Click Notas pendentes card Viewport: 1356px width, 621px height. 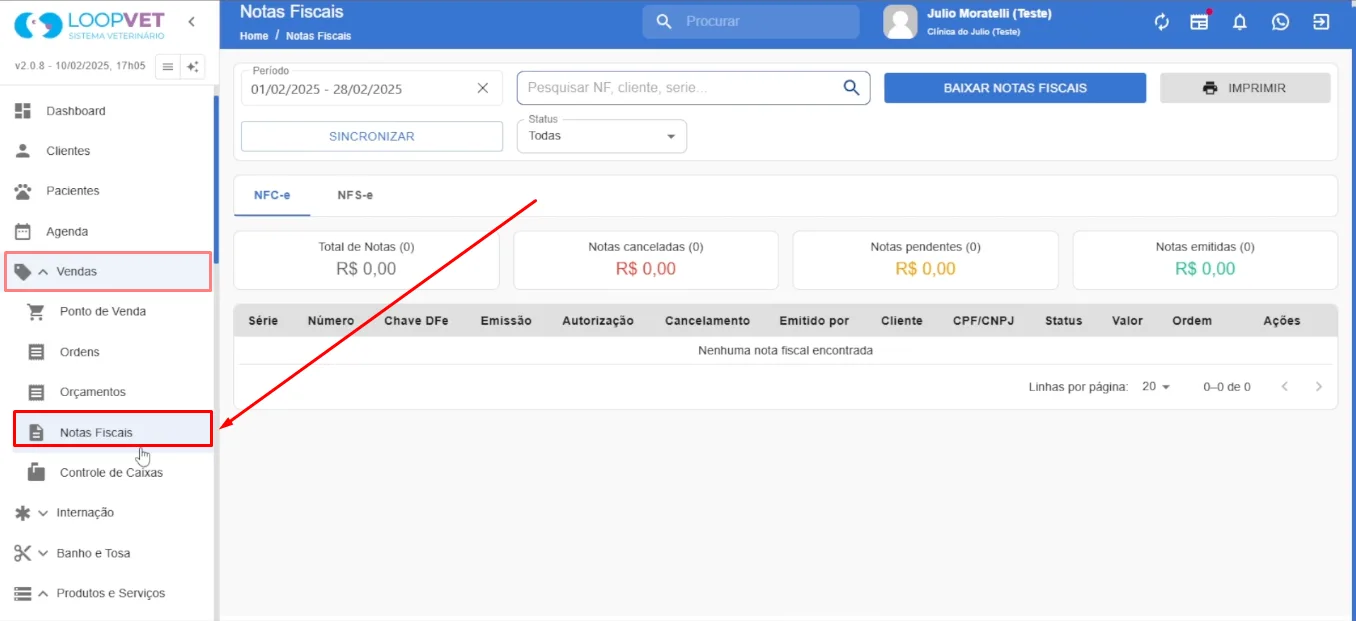(x=925, y=260)
